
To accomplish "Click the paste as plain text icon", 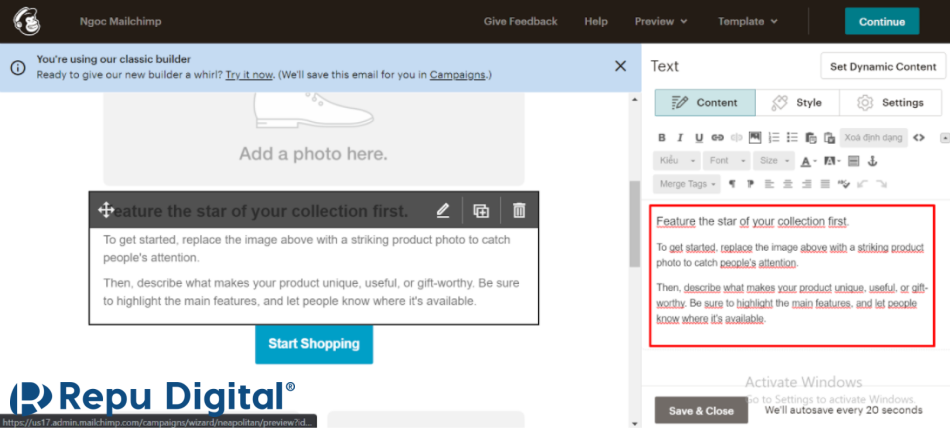I will pyautogui.click(x=811, y=138).
